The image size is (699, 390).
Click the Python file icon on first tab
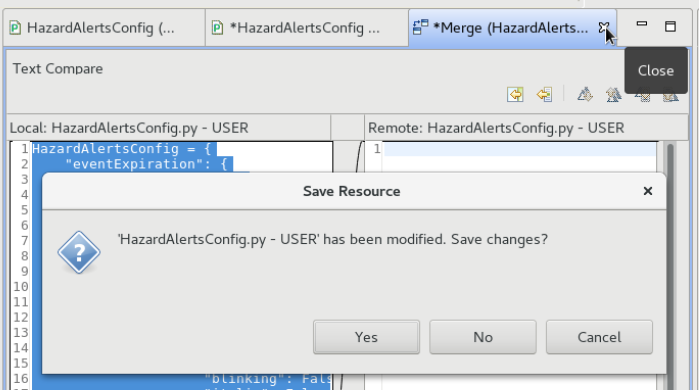click(x=15, y=28)
